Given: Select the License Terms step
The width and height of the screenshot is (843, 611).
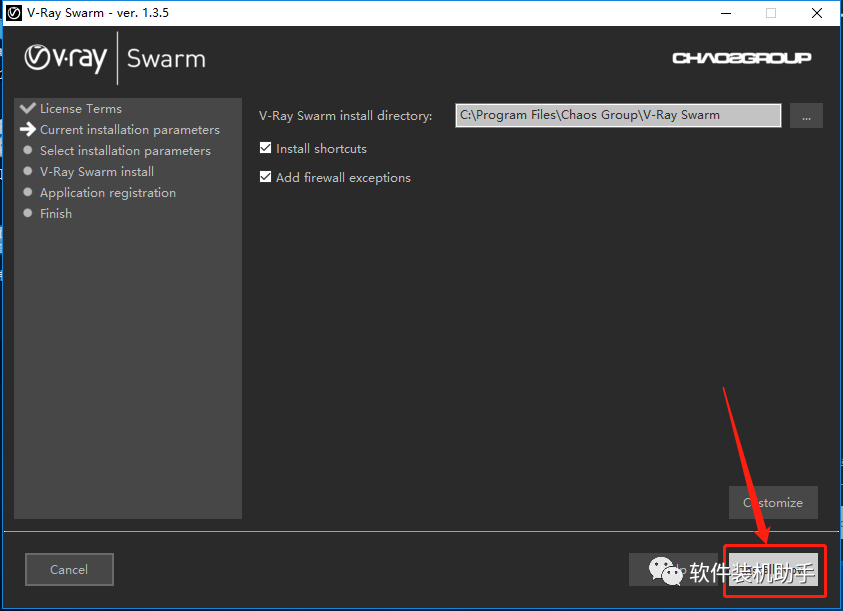Looking at the screenshot, I should coord(81,109).
